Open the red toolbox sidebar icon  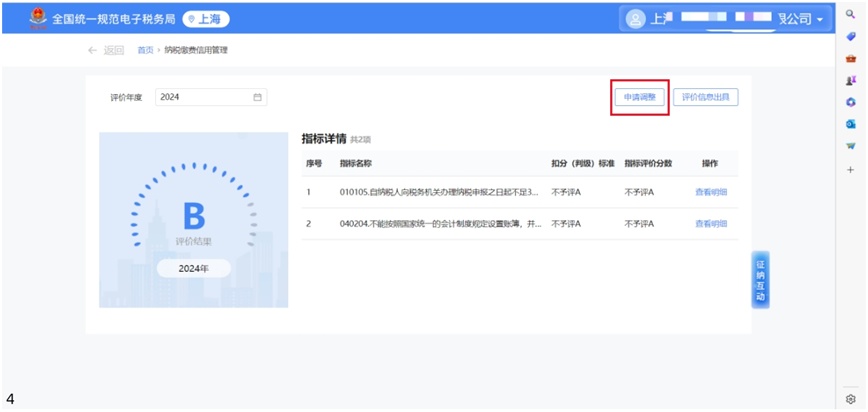(x=851, y=58)
